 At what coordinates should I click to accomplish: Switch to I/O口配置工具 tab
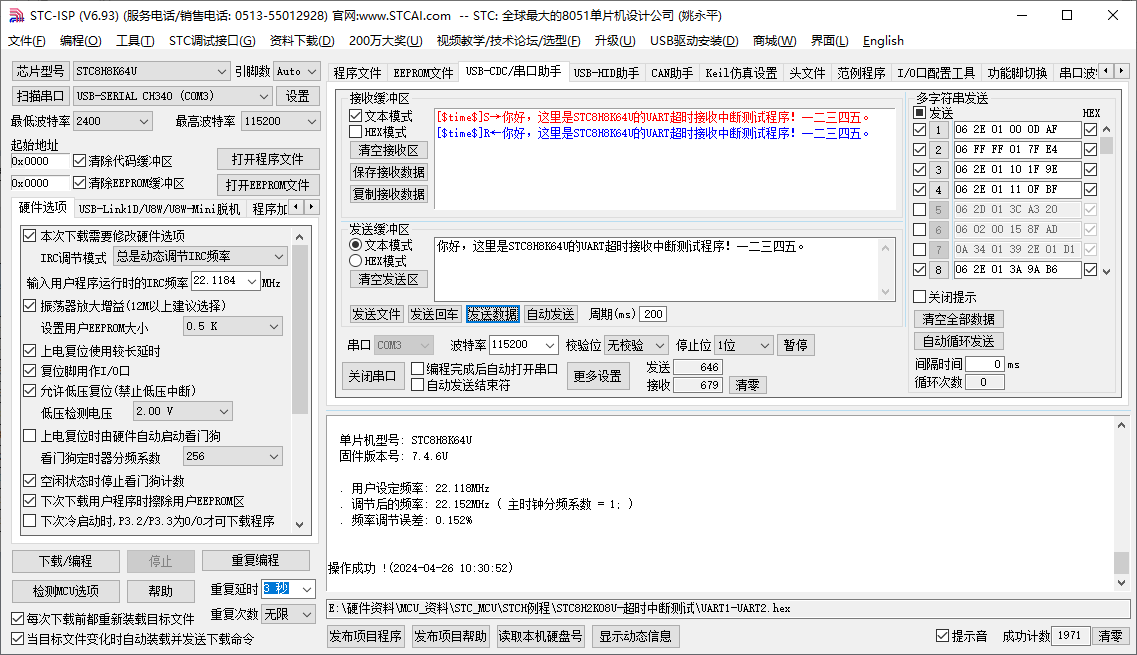[936, 73]
